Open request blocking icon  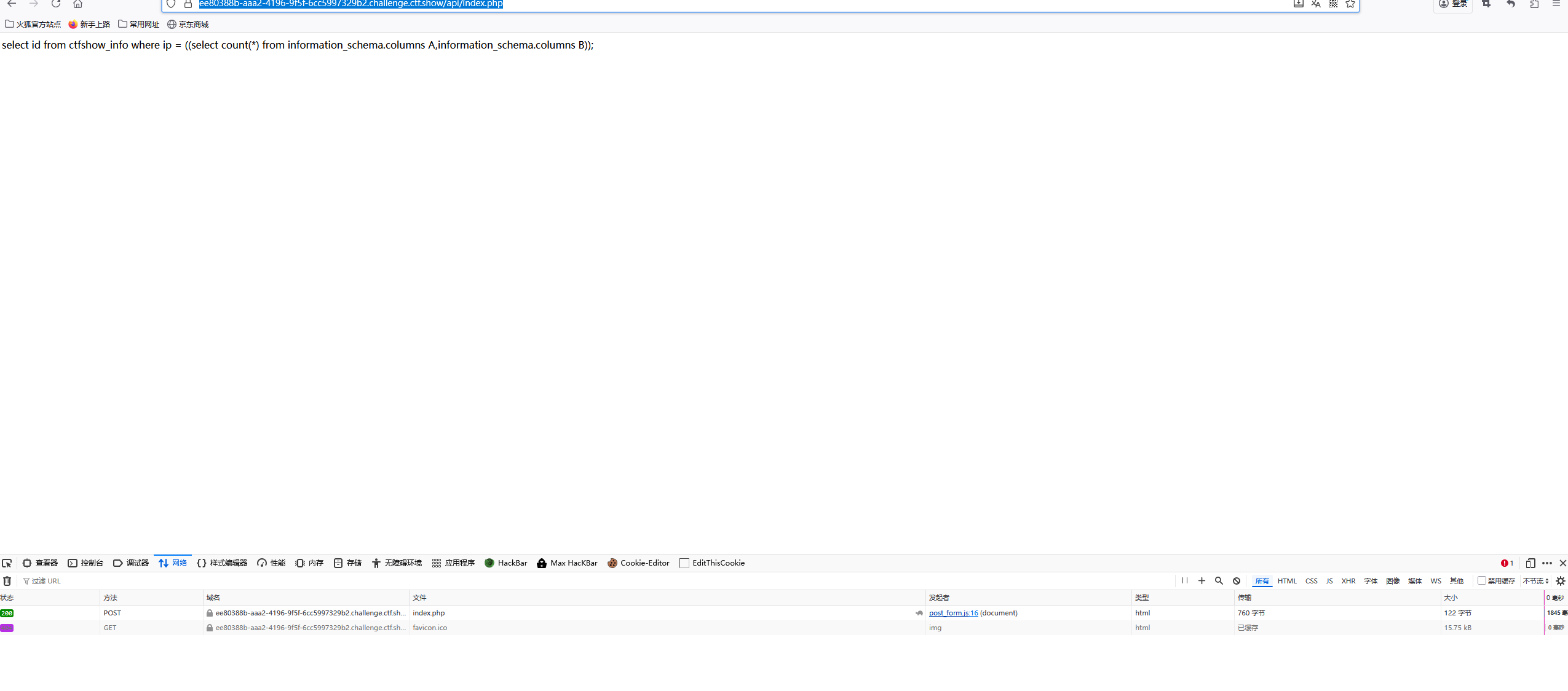(x=1237, y=581)
